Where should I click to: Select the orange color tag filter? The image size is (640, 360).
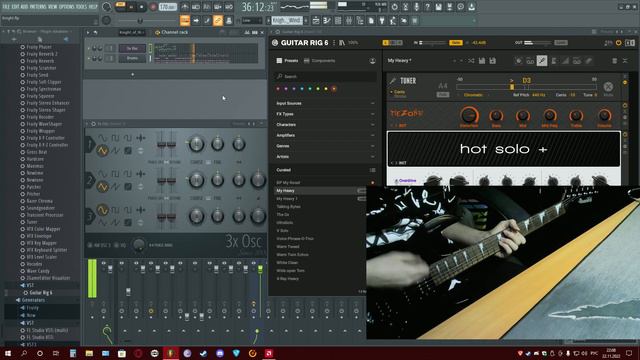click(x=334, y=89)
